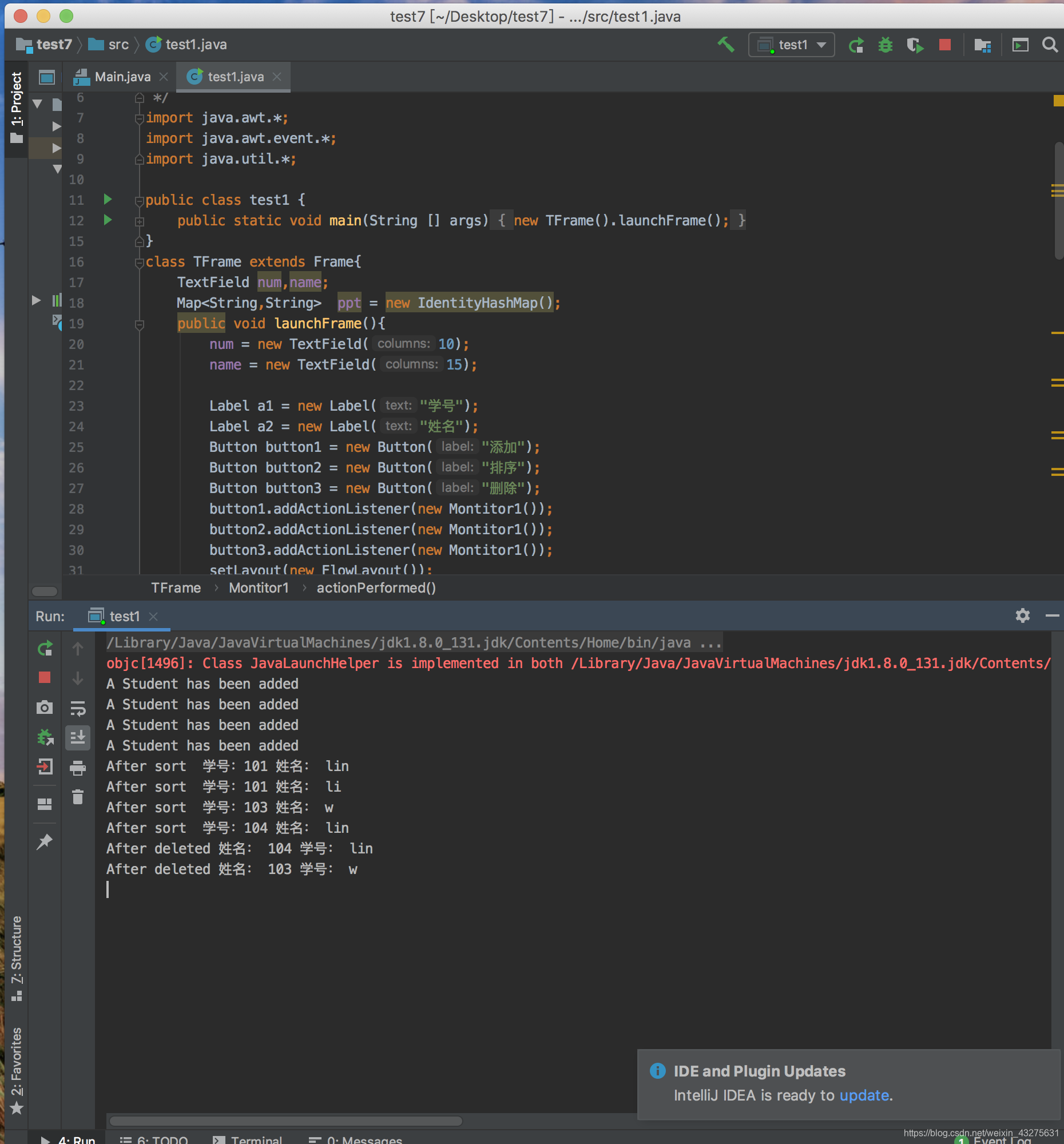The image size is (1064, 1144).
Task: Open the 0: Messages bottom tab
Action: coord(356,1139)
